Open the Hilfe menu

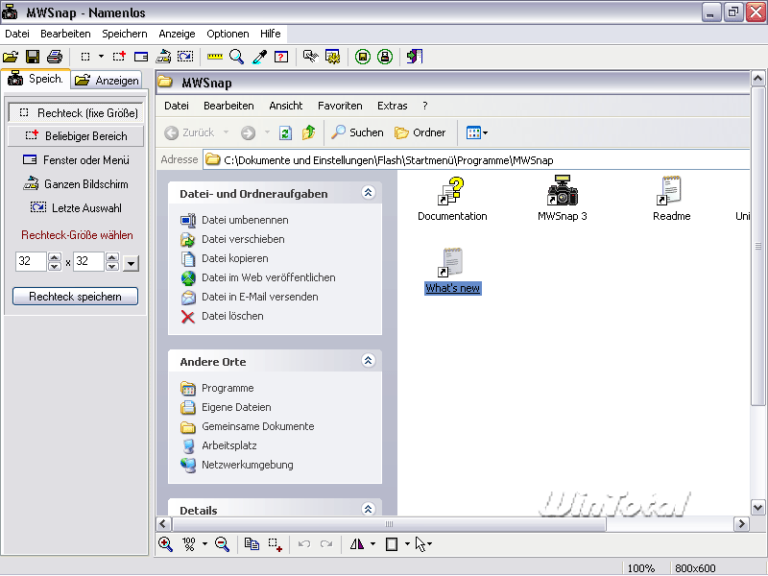270,34
